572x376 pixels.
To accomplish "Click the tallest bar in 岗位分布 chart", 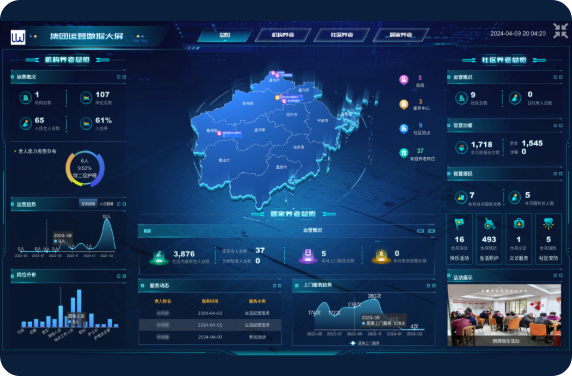I will [79, 308].
